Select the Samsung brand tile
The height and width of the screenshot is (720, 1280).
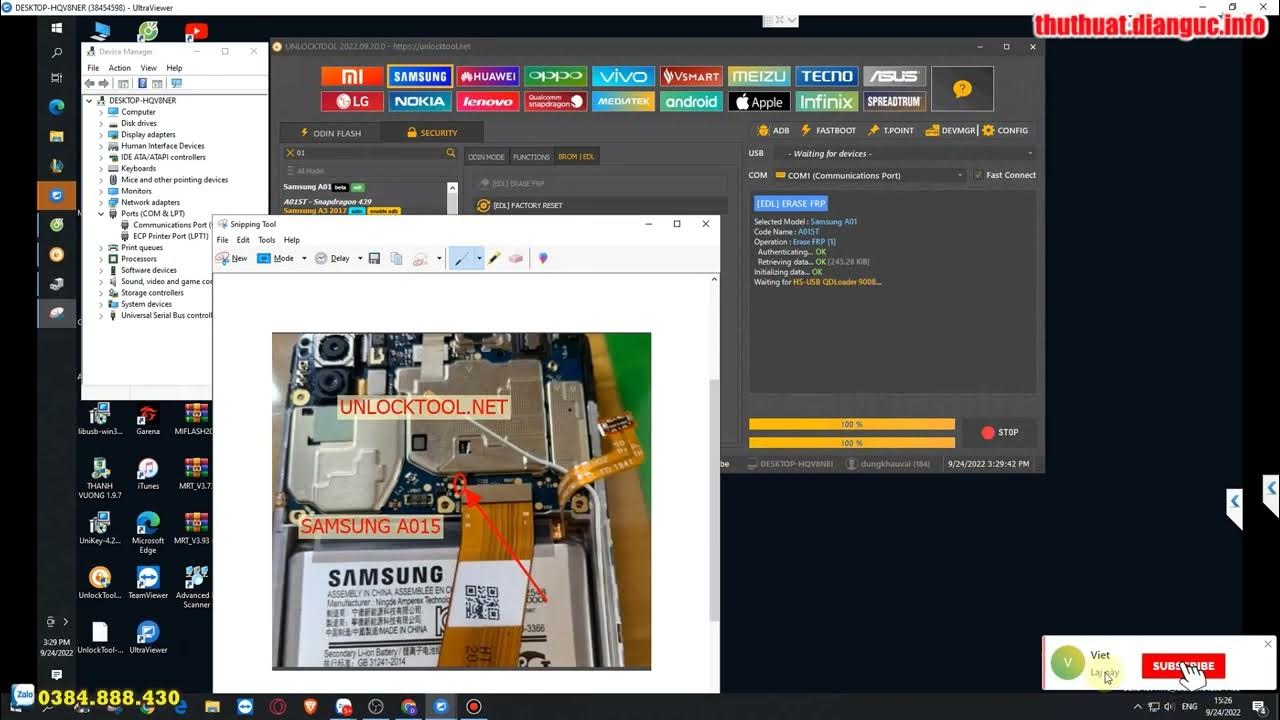click(x=420, y=76)
